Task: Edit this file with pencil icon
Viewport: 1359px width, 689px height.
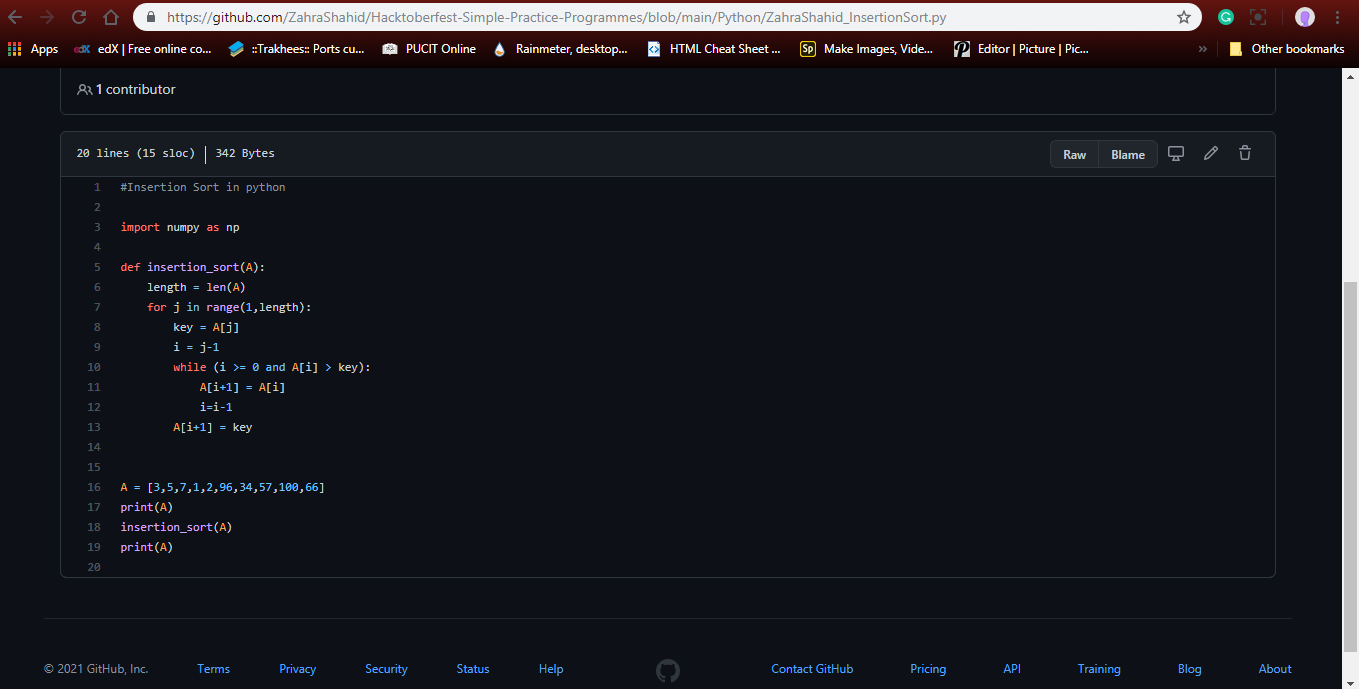Action: [1211, 153]
